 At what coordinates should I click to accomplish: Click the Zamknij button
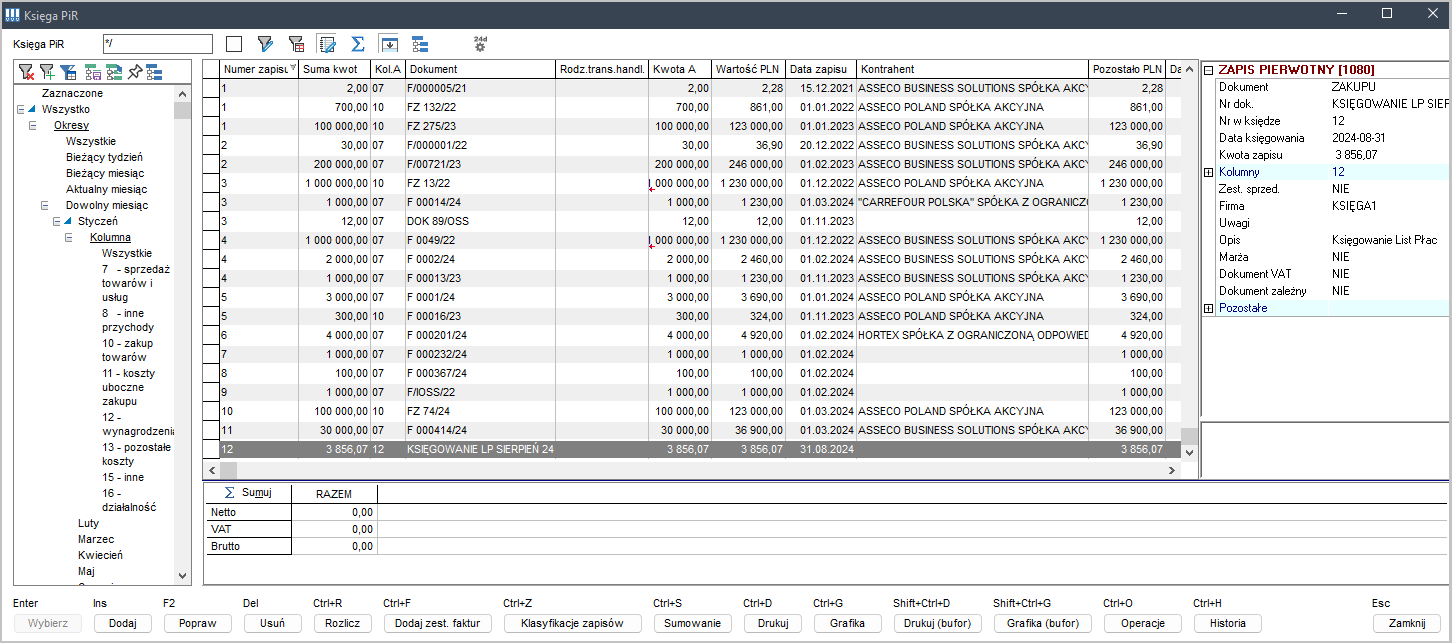point(1407,623)
